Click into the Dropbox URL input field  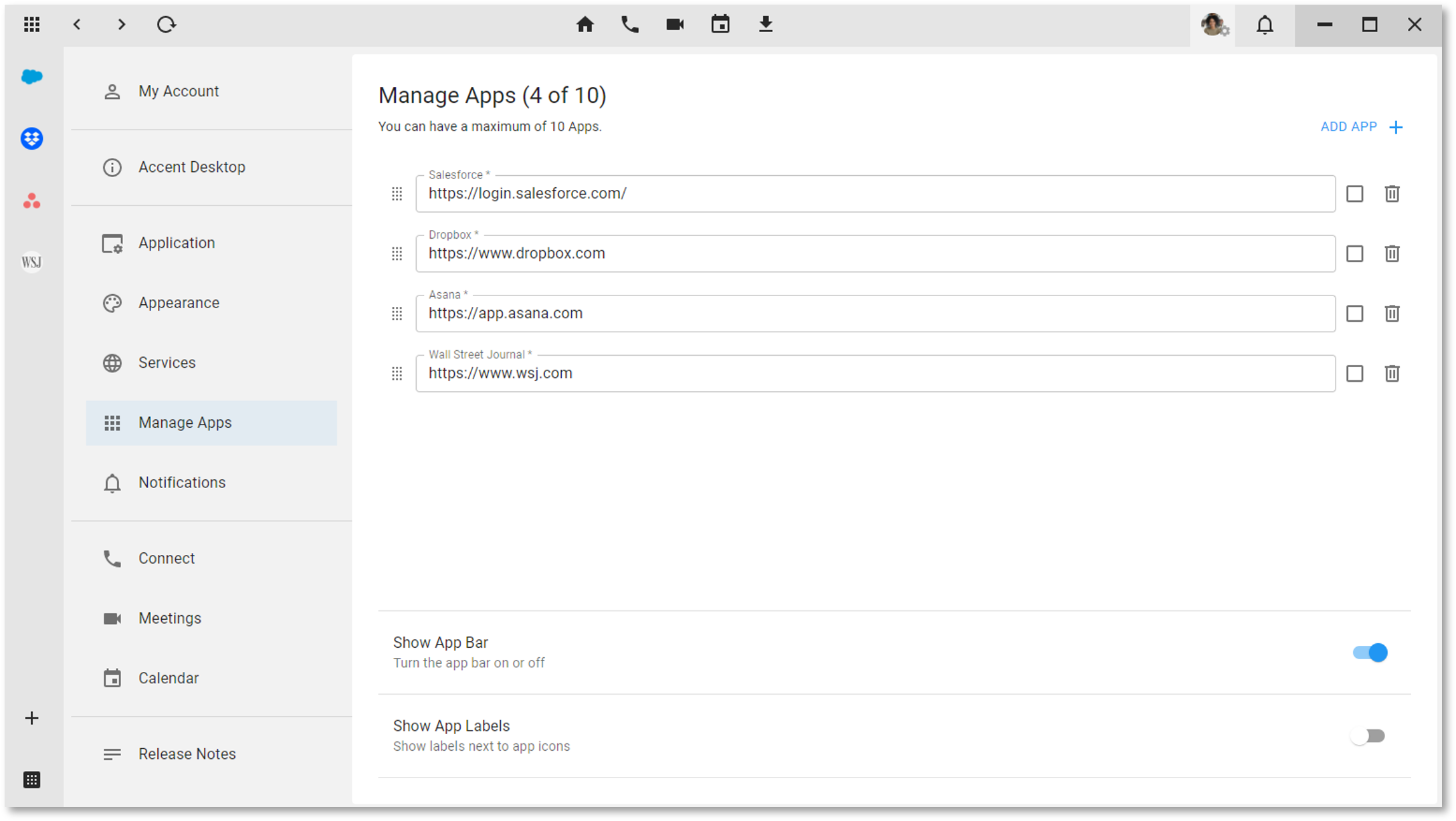(869, 254)
